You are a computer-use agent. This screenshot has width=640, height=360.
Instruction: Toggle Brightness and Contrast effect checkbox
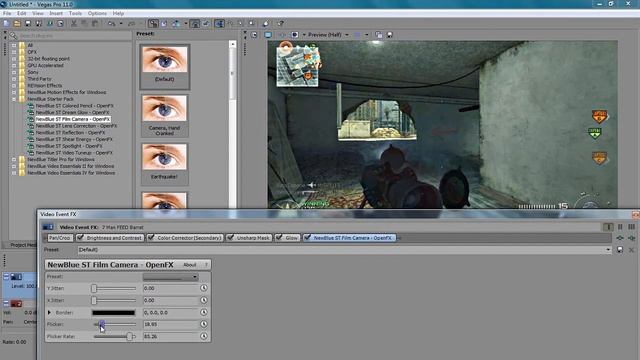(80, 238)
